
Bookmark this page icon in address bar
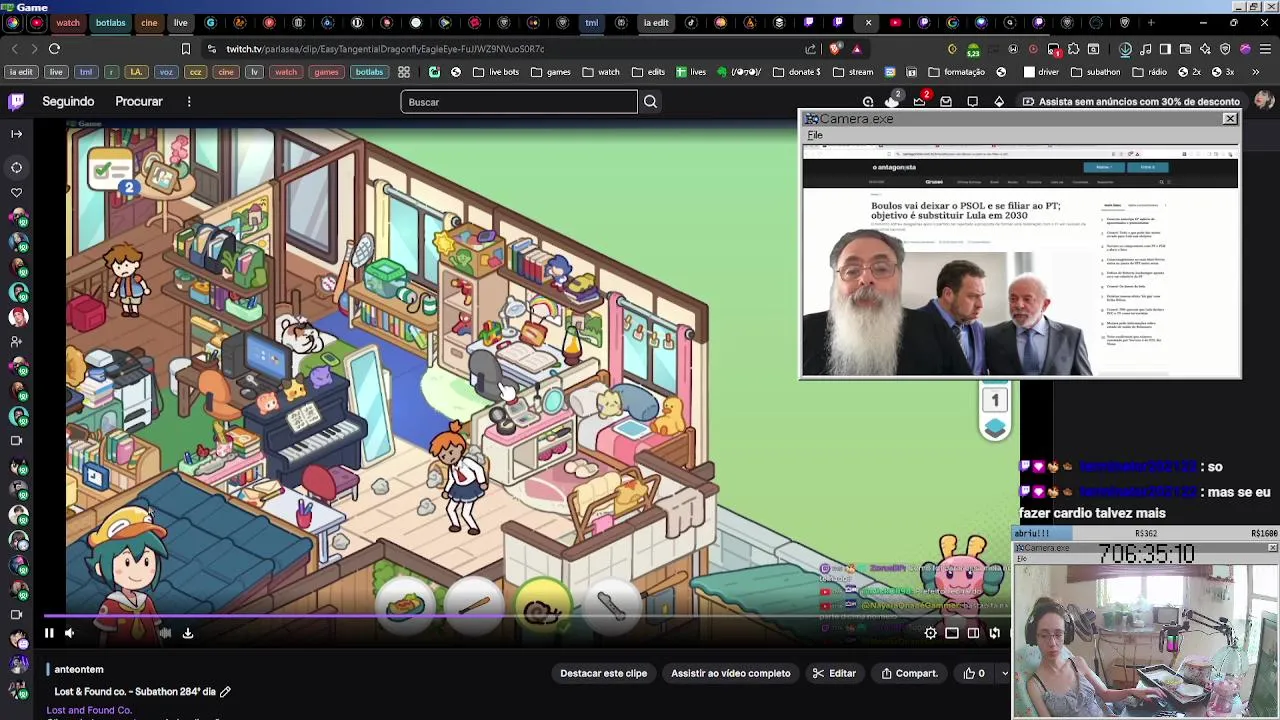185,48
